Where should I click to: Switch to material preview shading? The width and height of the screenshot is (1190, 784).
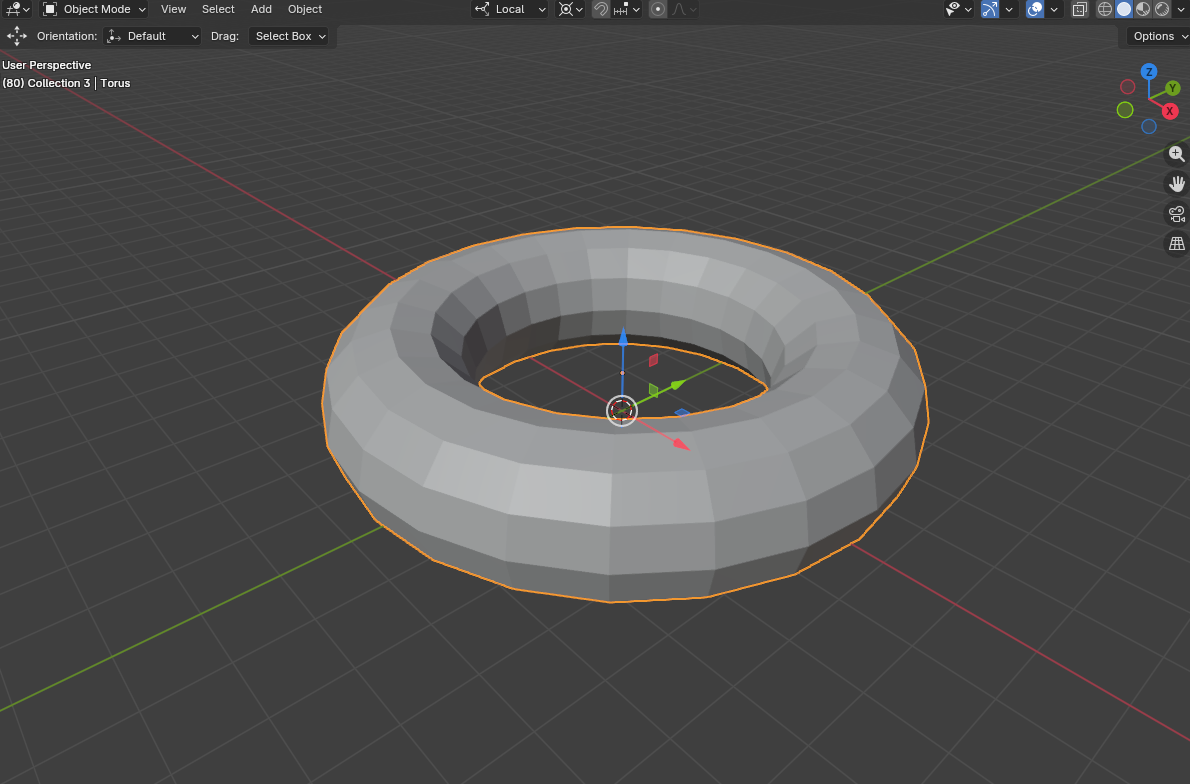[x=1143, y=9]
